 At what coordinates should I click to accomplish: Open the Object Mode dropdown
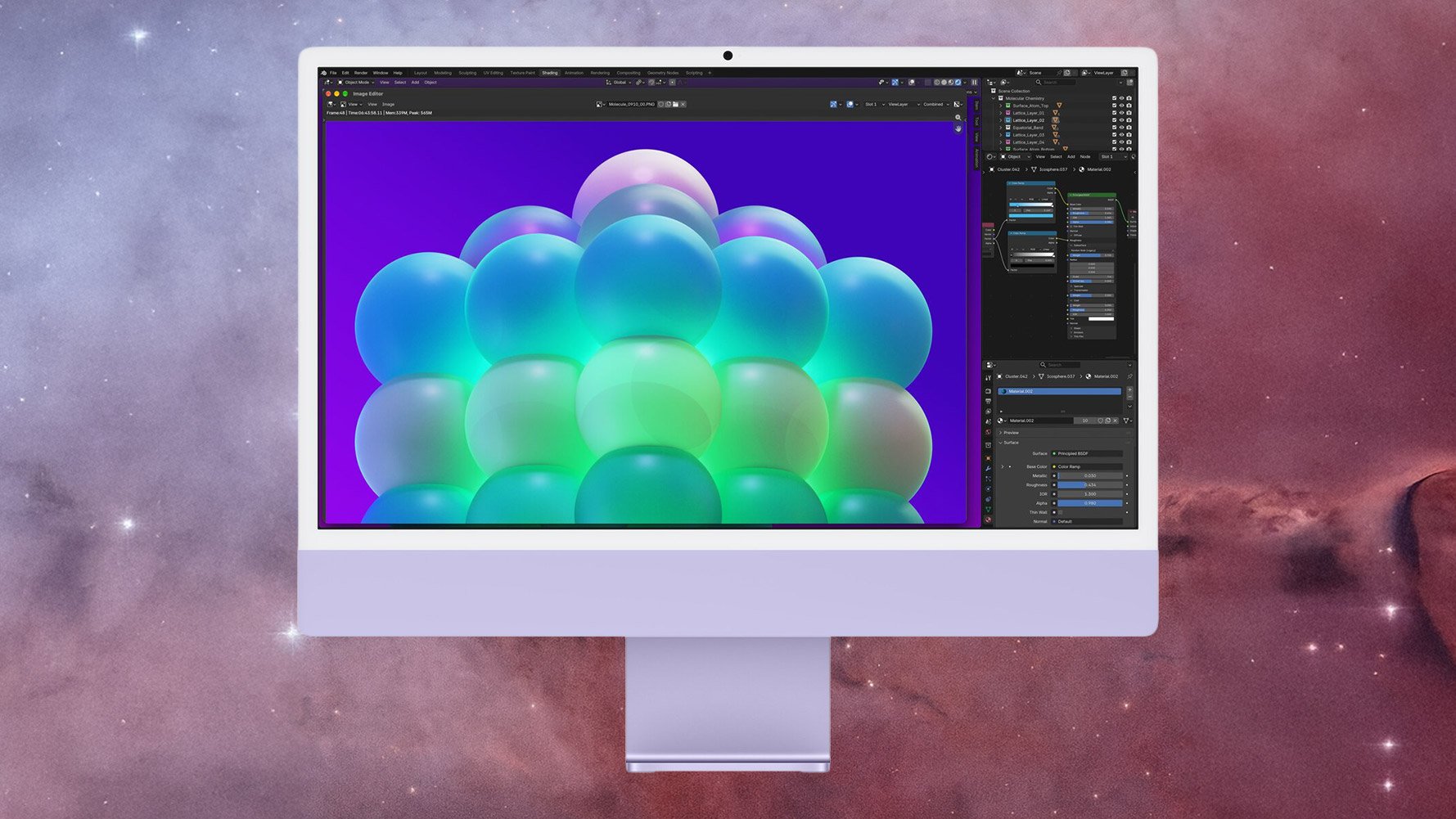pos(356,83)
